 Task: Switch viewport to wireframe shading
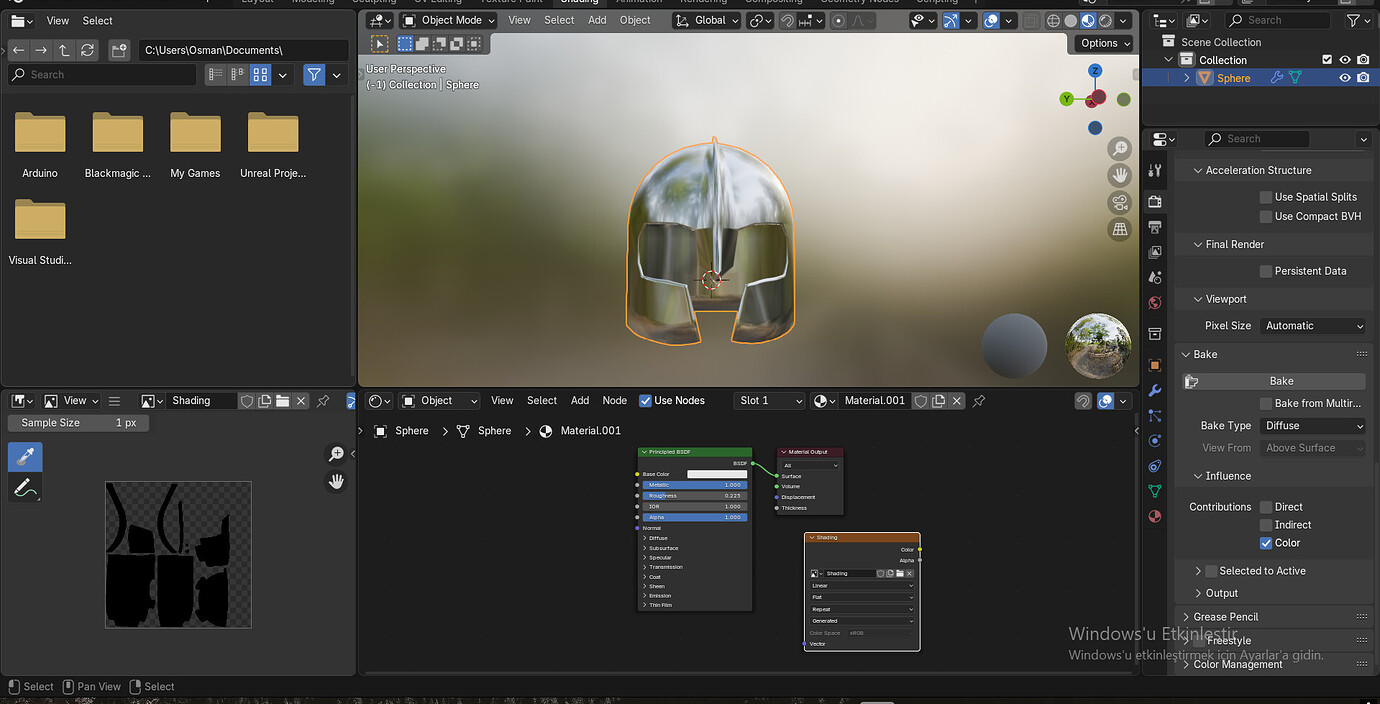coord(1054,20)
